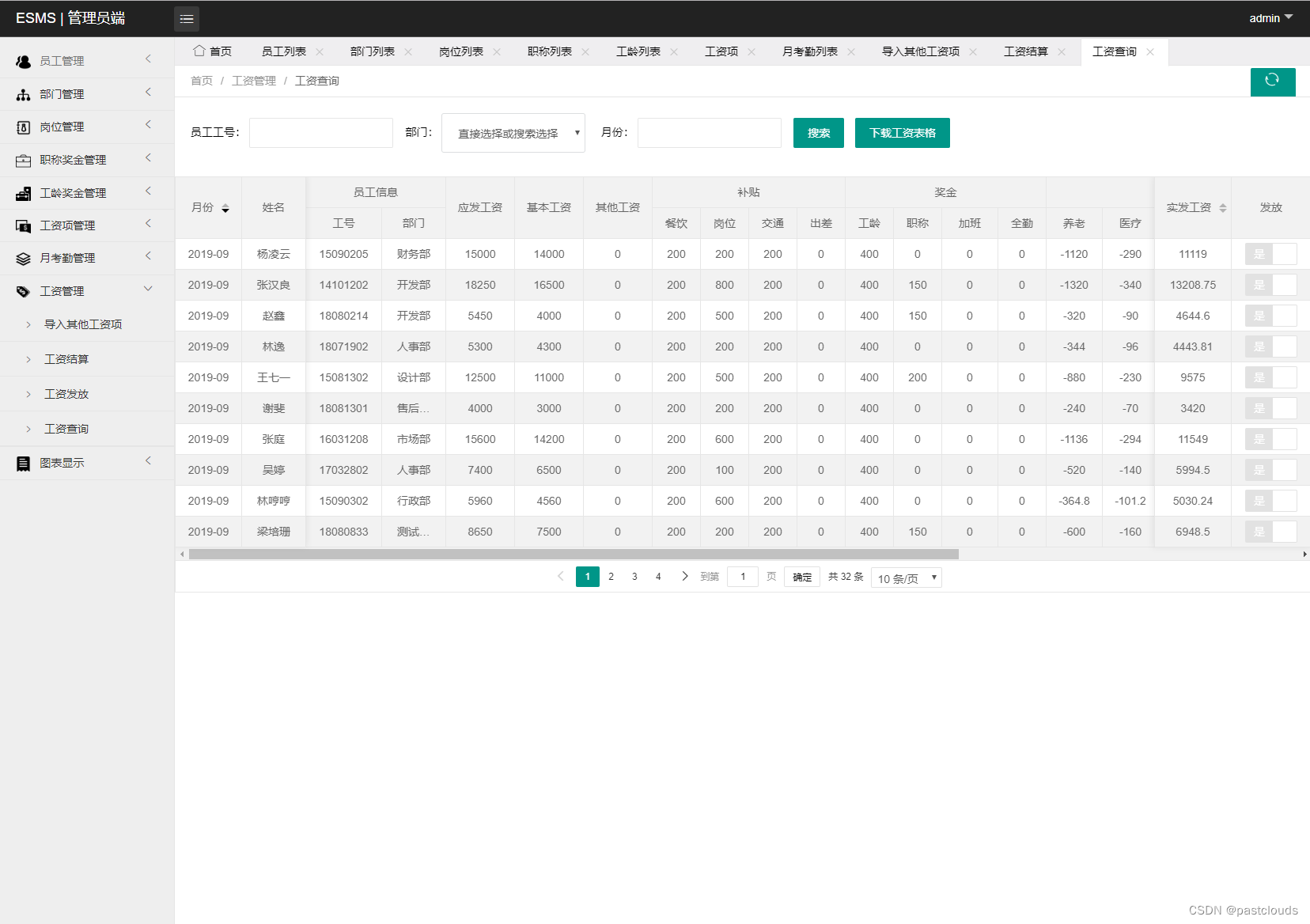Click the 月份 column sort arrows

(225, 208)
